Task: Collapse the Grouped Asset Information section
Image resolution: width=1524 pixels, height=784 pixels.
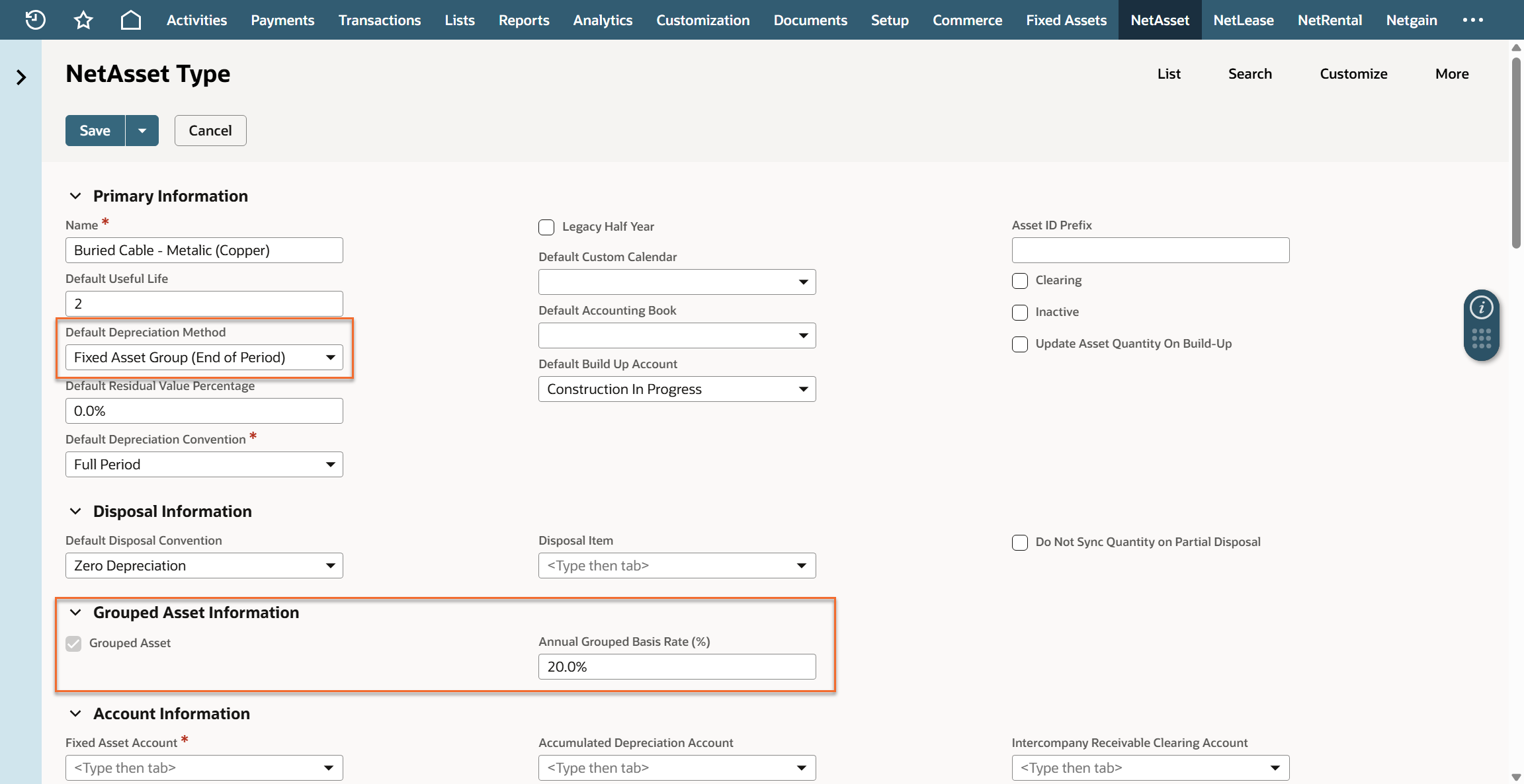Action: pyautogui.click(x=75, y=613)
